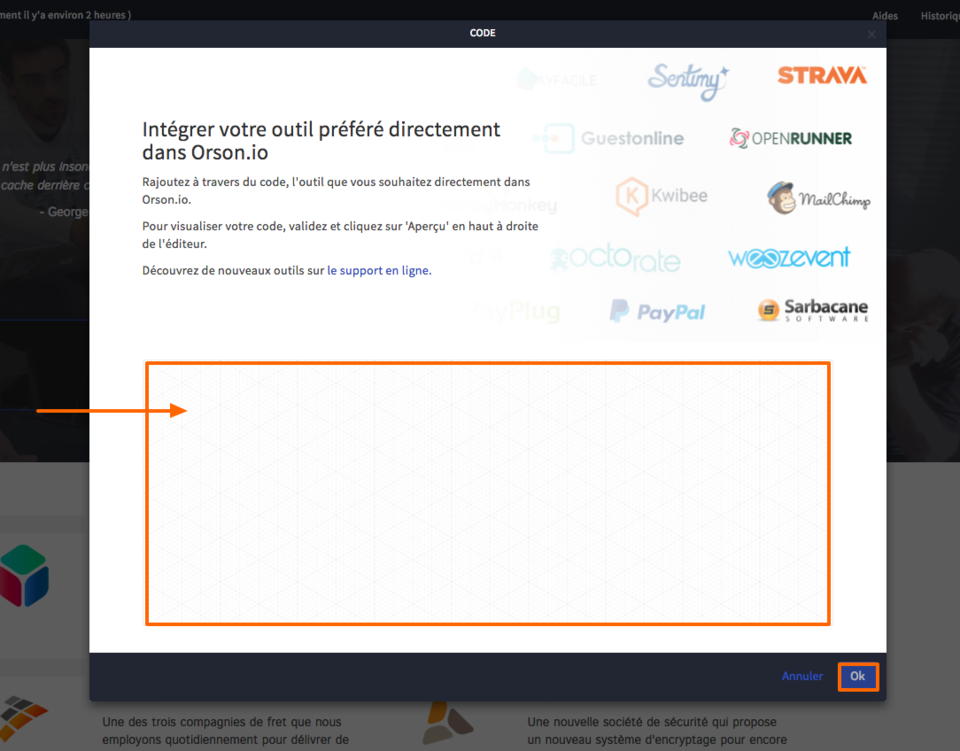The height and width of the screenshot is (751, 960).
Task: Click the Weezevent logo
Action: point(789,258)
